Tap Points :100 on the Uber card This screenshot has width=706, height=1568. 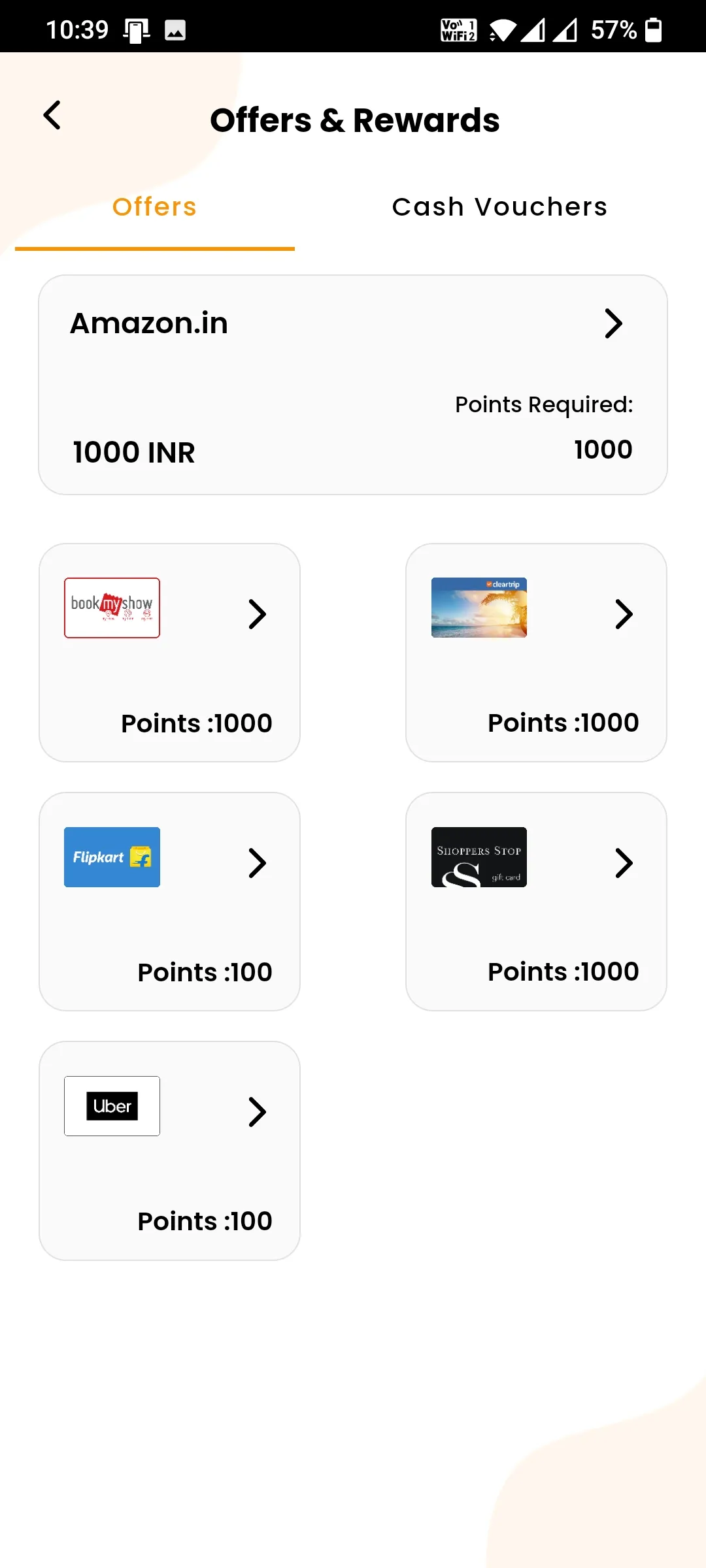[205, 1221]
